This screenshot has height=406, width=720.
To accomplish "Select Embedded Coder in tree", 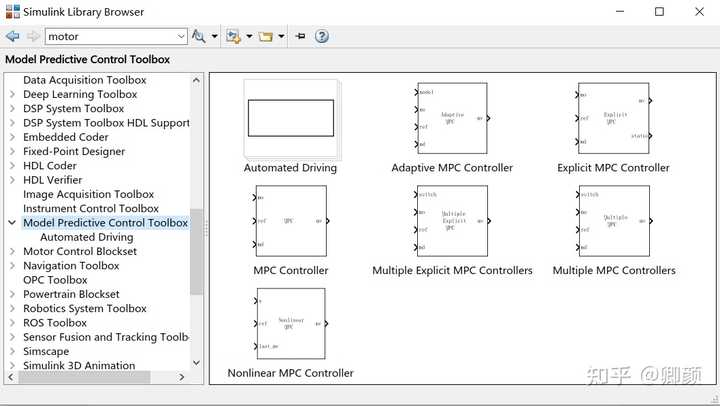I will tap(66, 137).
